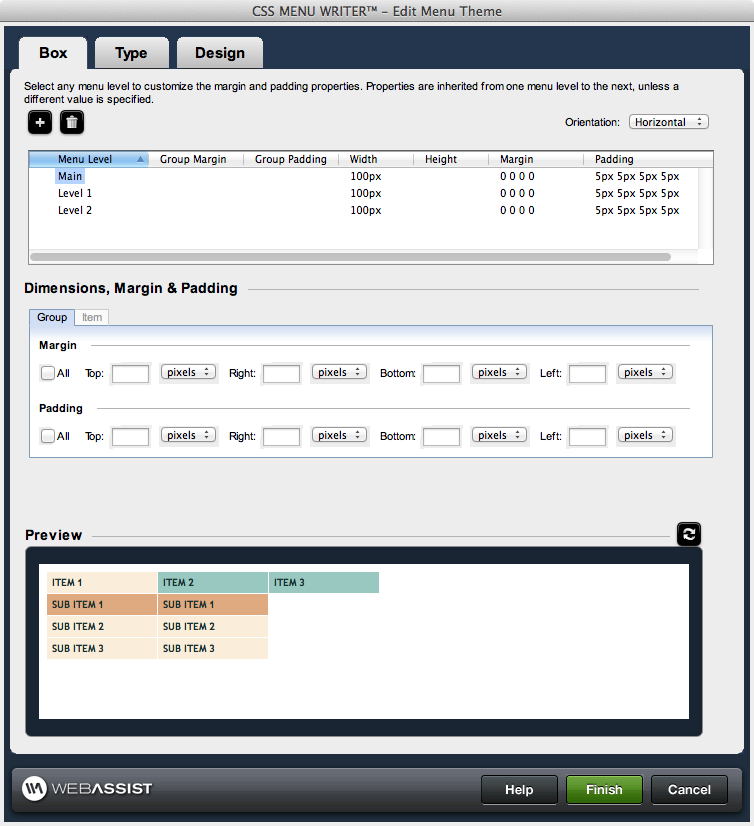Click the Padding Right input field
754x826 pixels.
tap(281, 437)
